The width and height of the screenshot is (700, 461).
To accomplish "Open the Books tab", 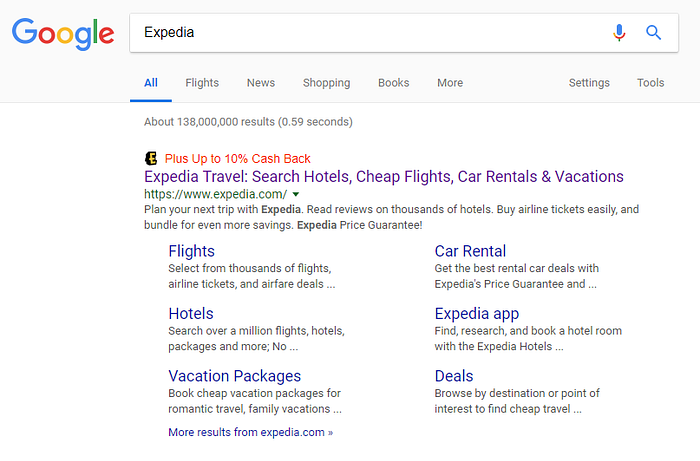I will click(394, 83).
